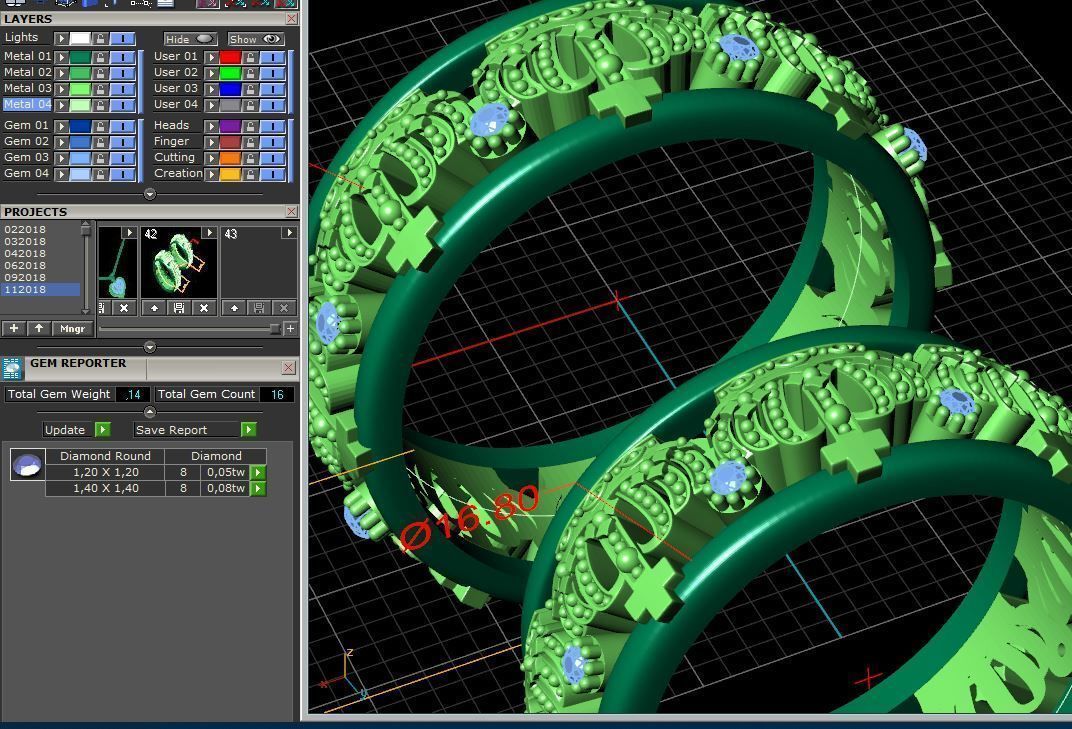Click the lock icon for Metal 03 layer
Viewport: 1072px width, 729px height.
[100, 89]
